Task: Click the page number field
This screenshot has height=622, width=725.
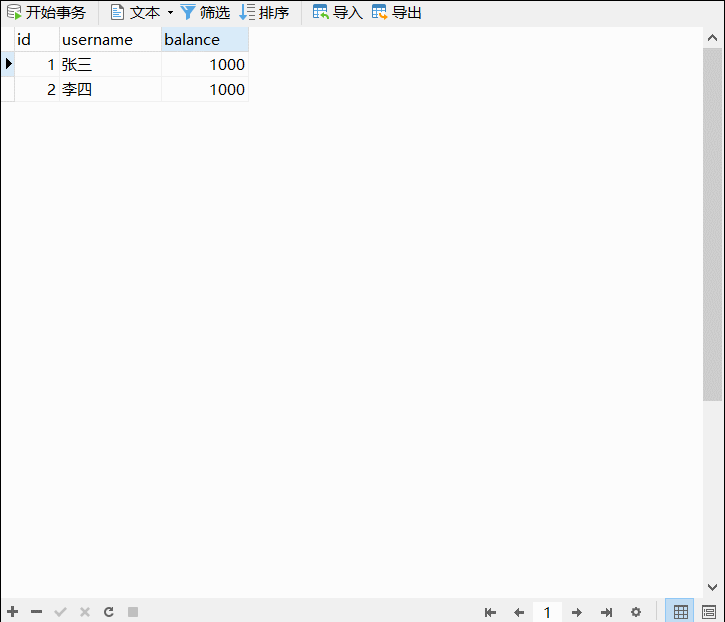Action: 547,612
